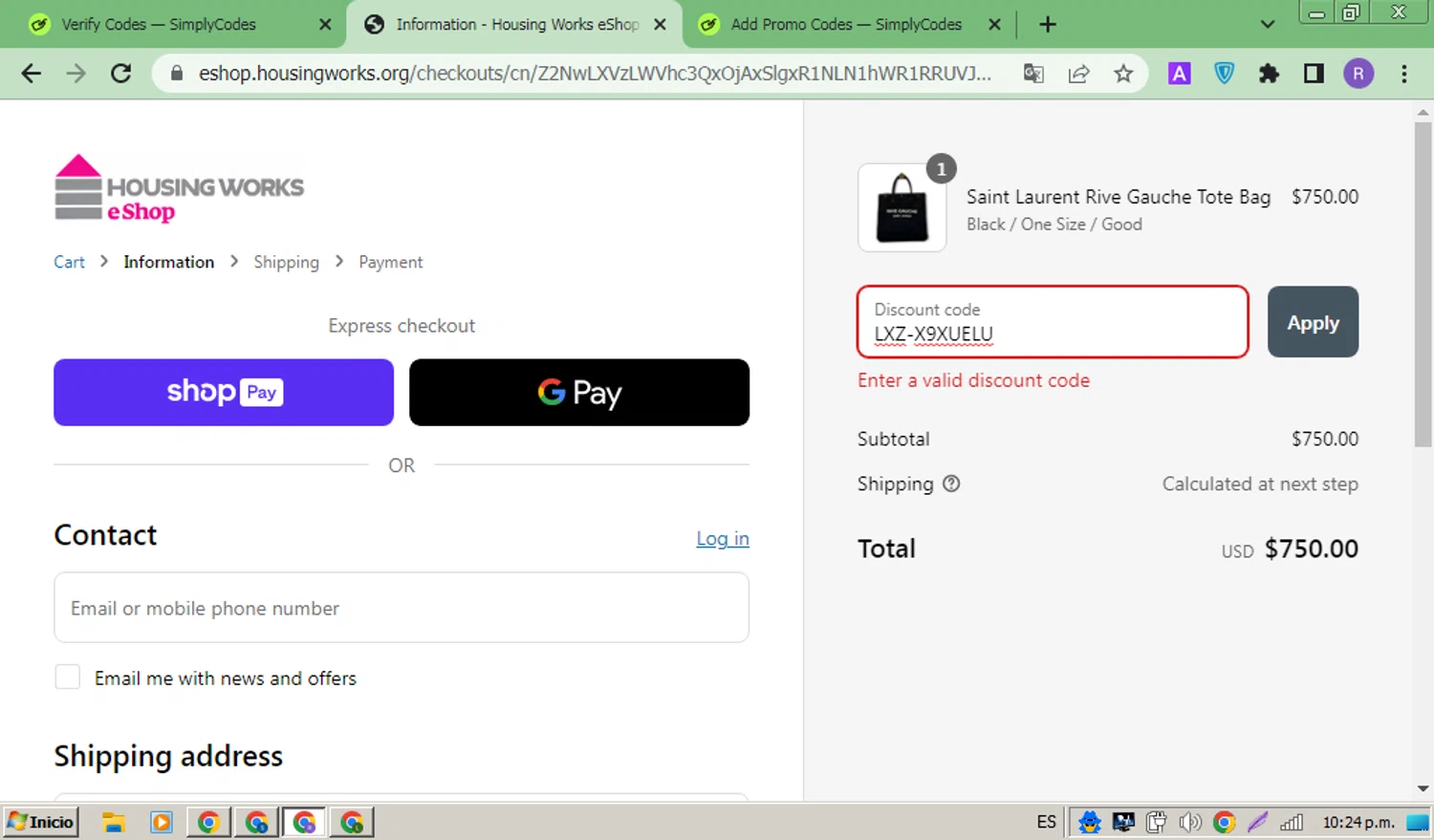This screenshot has width=1434, height=840.
Task: Bookmark this page with the star
Action: 1123,74
